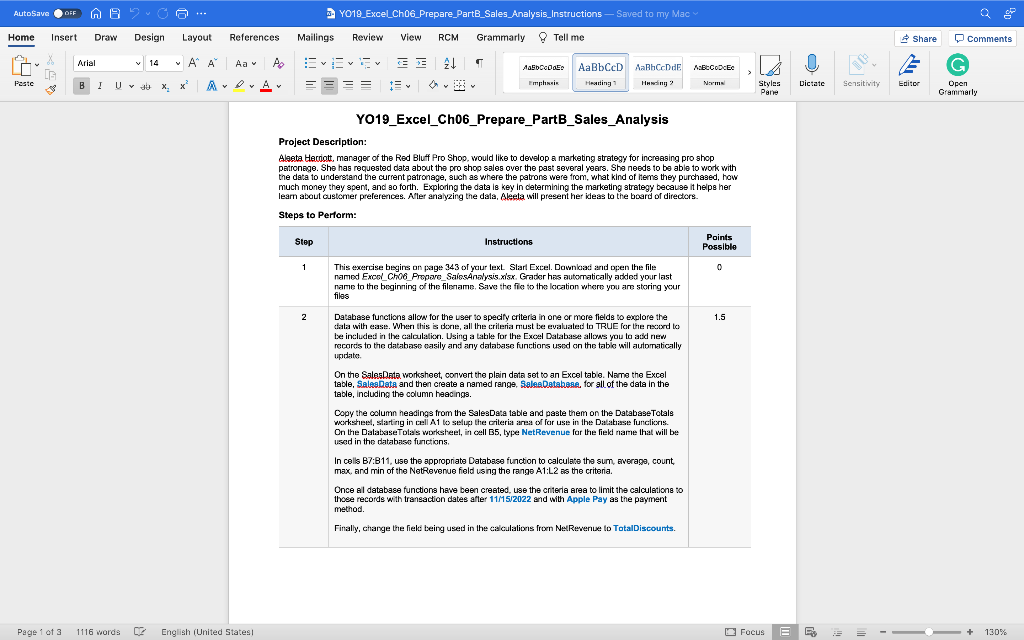This screenshot has width=1024, height=640.
Task: Activate the Format Painter brush
Action: (x=50, y=89)
